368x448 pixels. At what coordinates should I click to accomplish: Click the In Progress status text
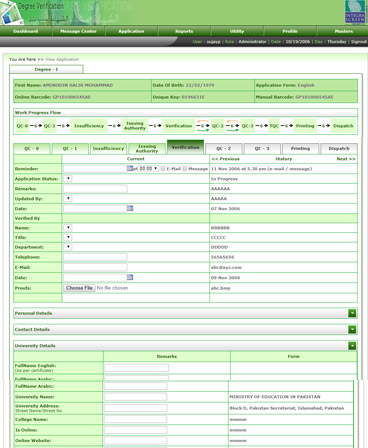pyautogui.click(x=224, y=179)
